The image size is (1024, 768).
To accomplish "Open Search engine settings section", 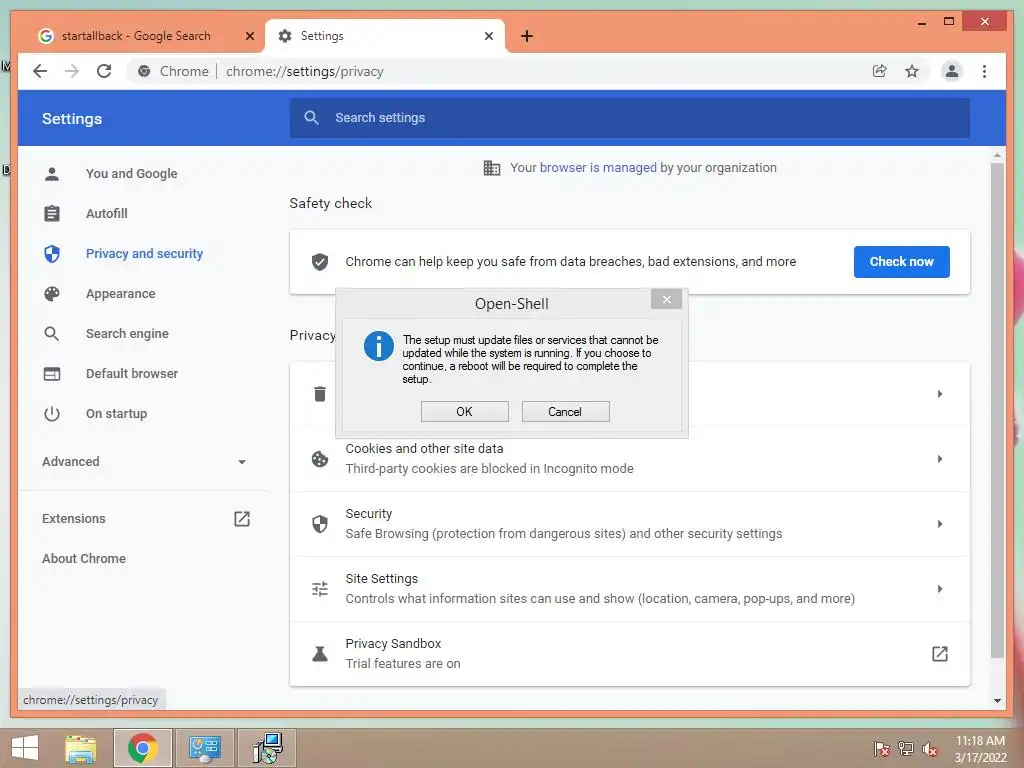I will coord(127,334).
